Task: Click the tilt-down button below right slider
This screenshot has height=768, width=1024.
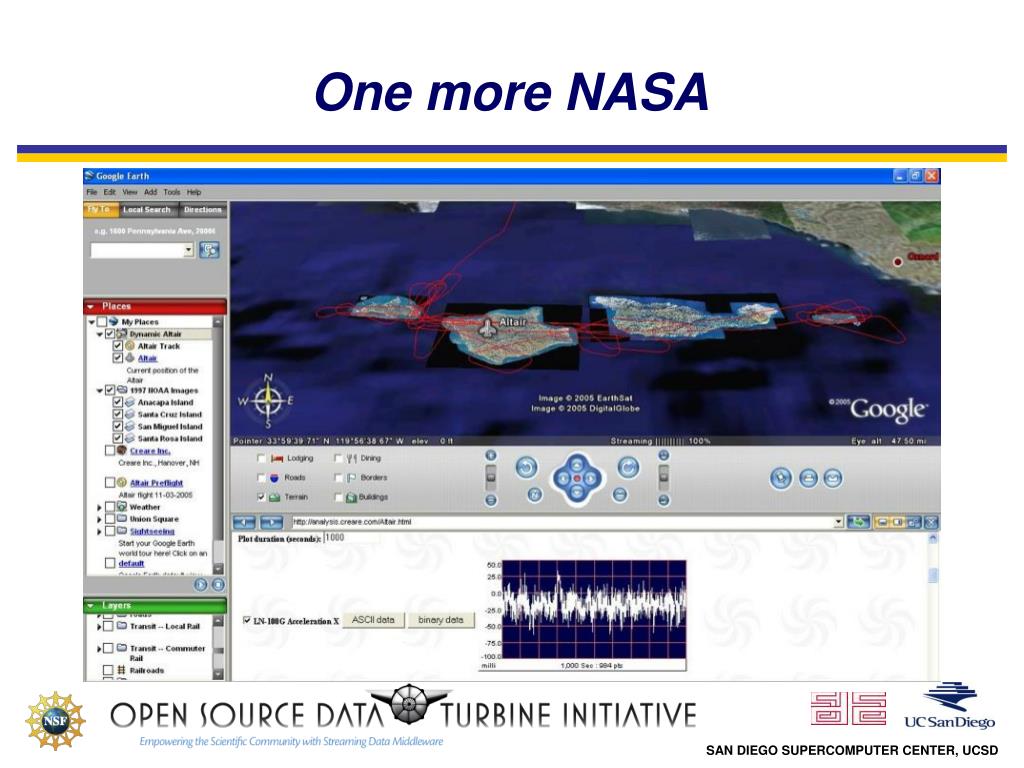Action: point(664,501)
